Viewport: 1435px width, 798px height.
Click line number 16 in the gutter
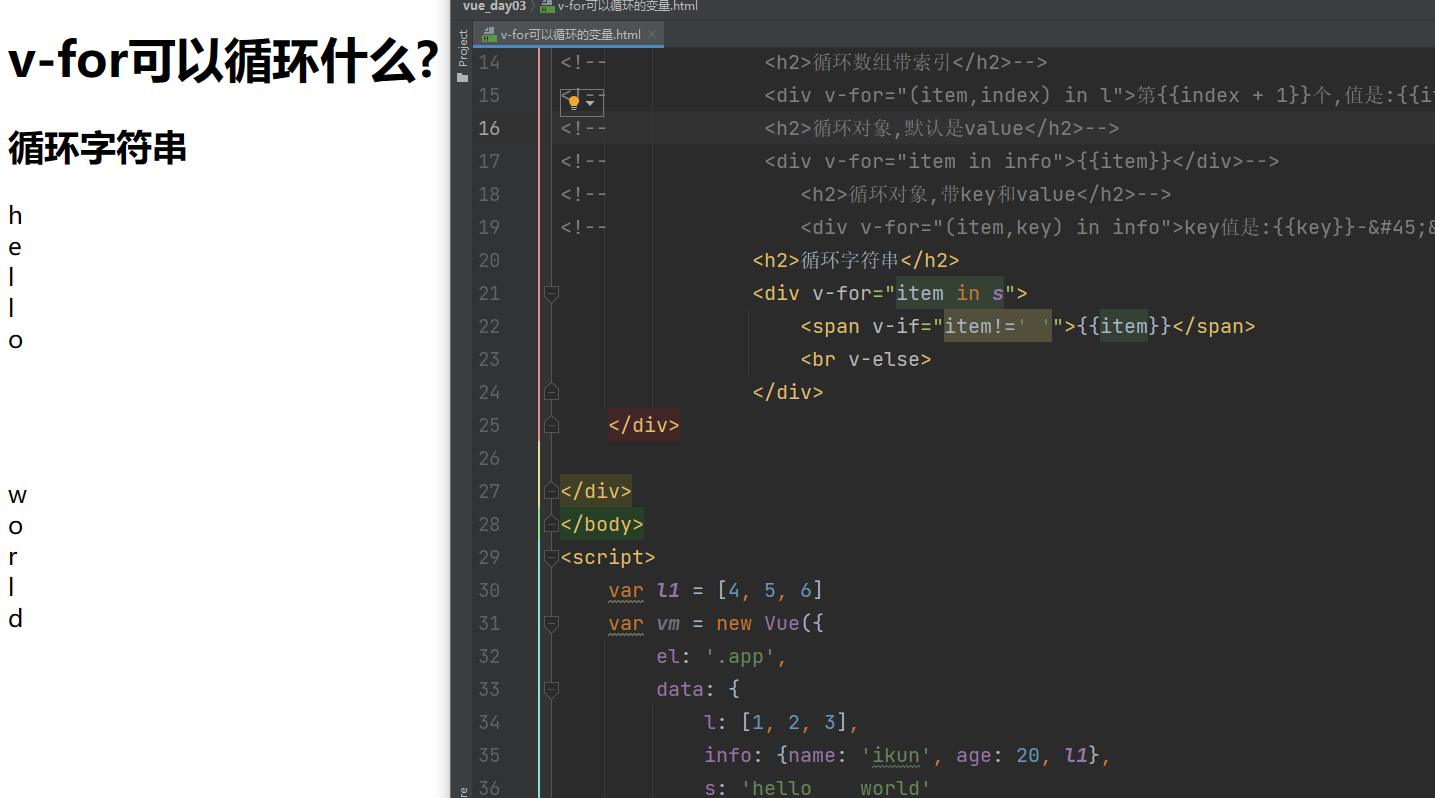coord(489,128)
